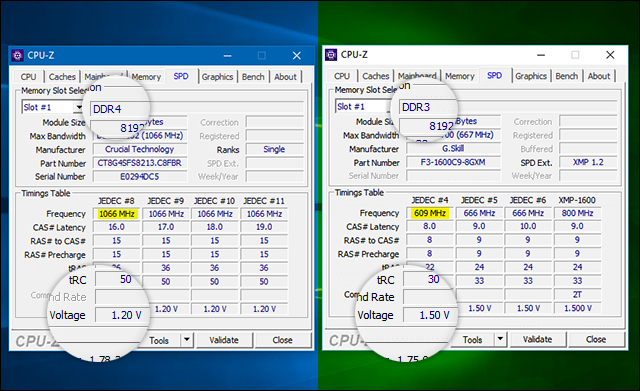The height and width of the screenshot is (391, 640).
Task: Minimize the left CPU-Z window
Action: click(228, 56)
